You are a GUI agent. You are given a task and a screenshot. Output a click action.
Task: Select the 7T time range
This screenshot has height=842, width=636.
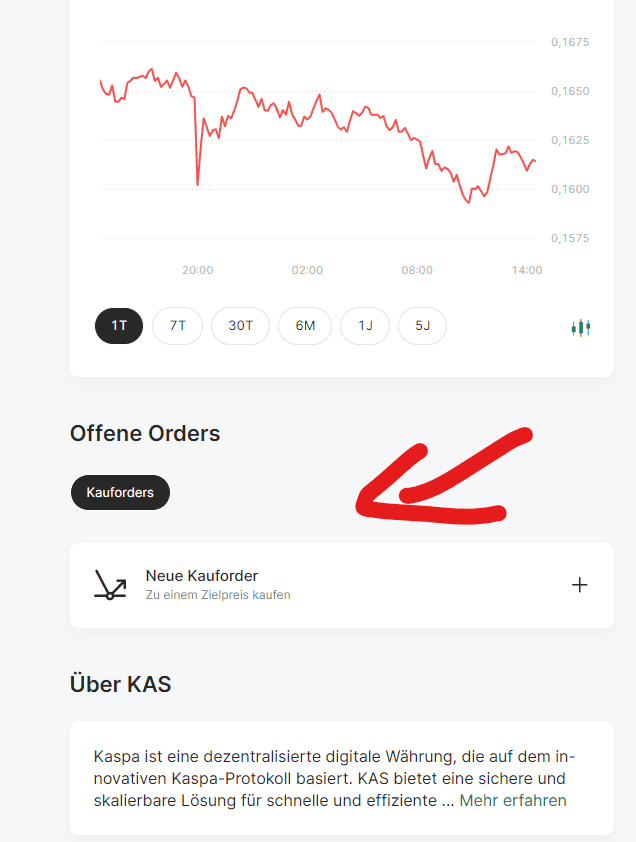[x=177, y=325]
